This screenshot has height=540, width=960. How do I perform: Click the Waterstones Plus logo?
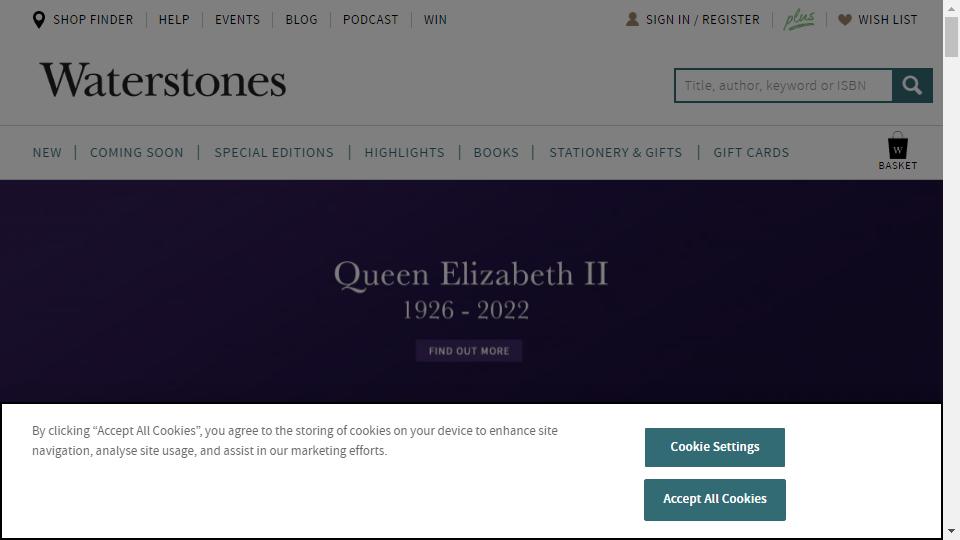[x=798, y=19]
